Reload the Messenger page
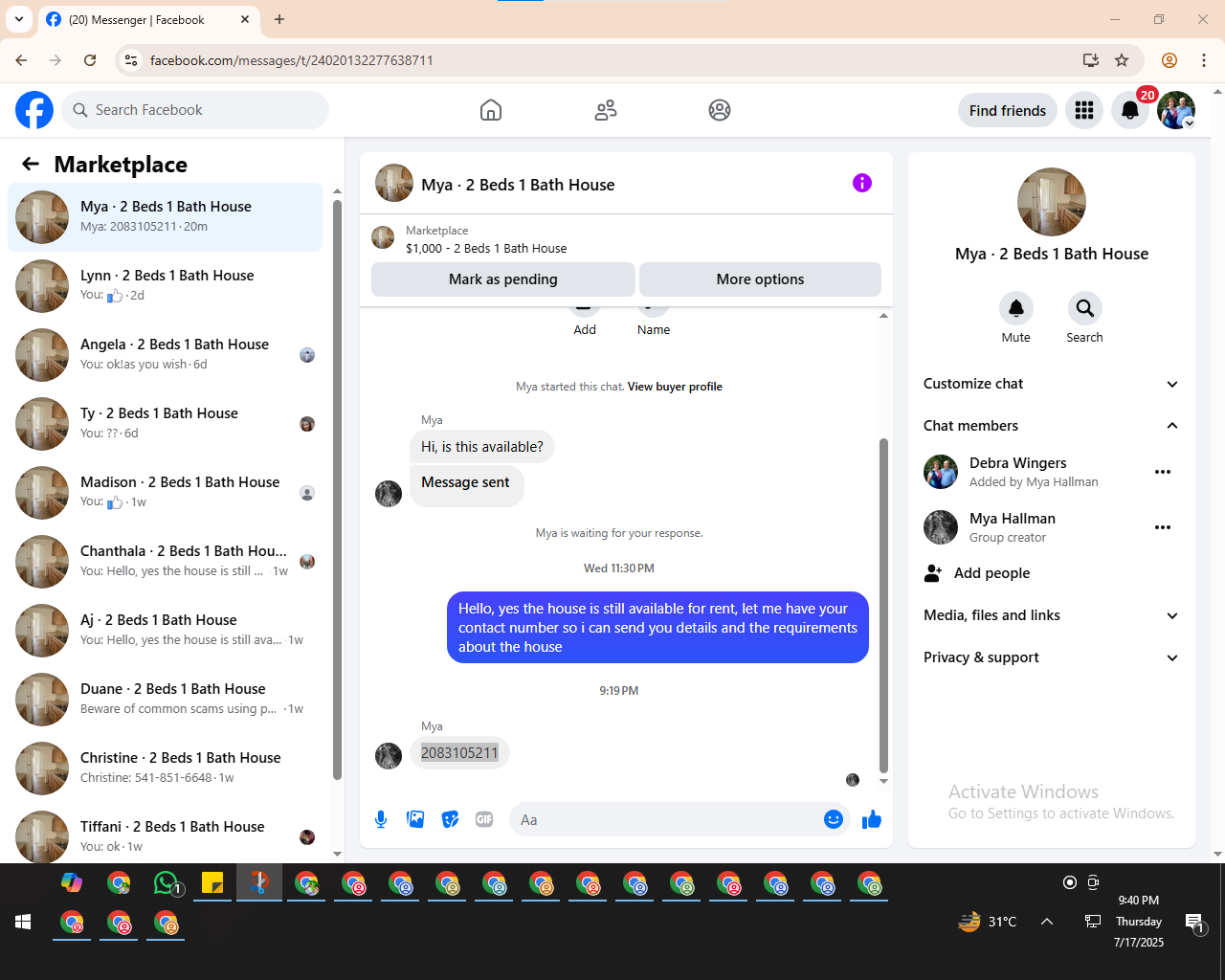1225x980 pixels. [90, 60]
